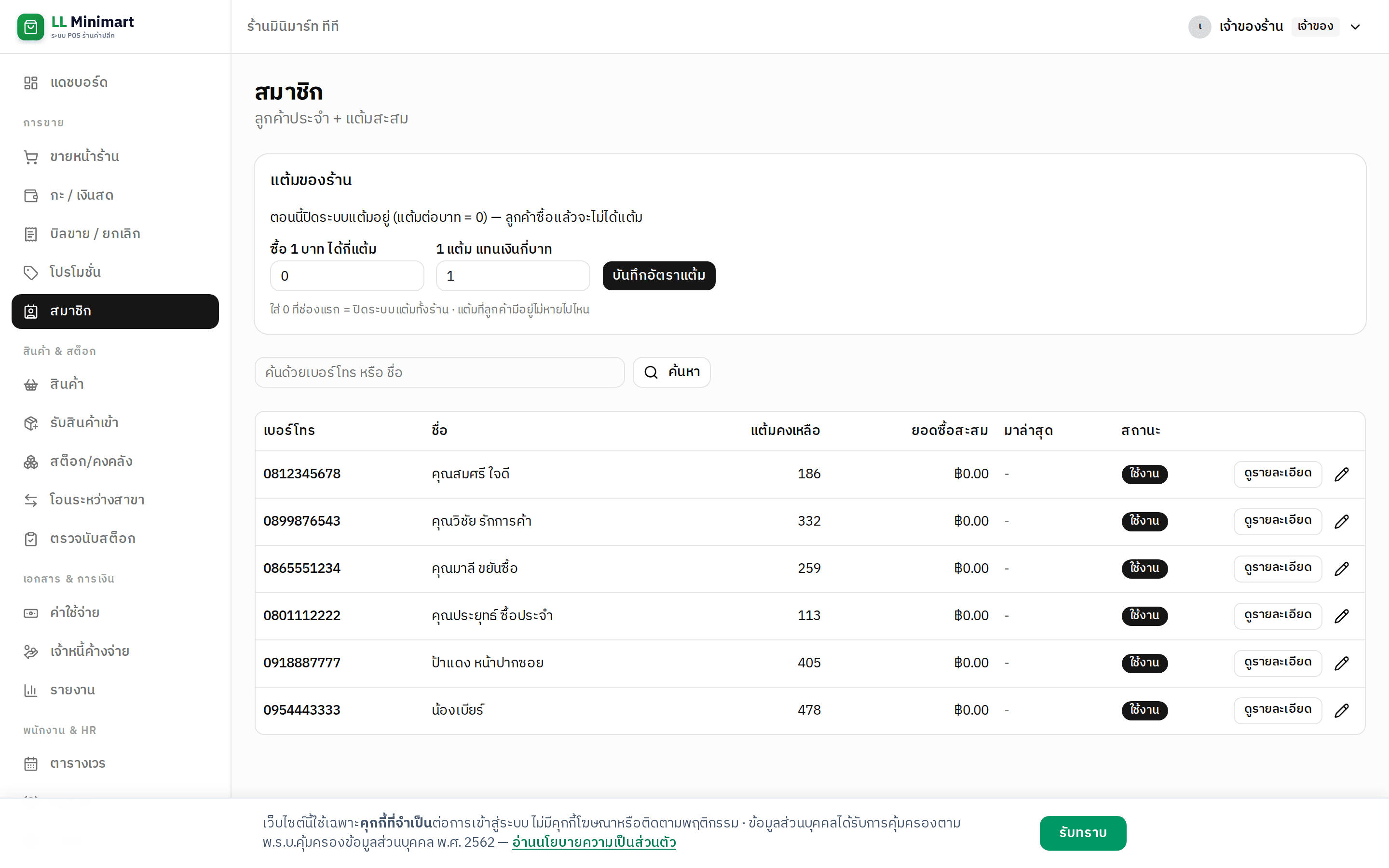Click the ค้นด้วยเบอร์โทร หรือ ชื่อ search field
Screen dimensions: 1389x868
click(440, 372)
